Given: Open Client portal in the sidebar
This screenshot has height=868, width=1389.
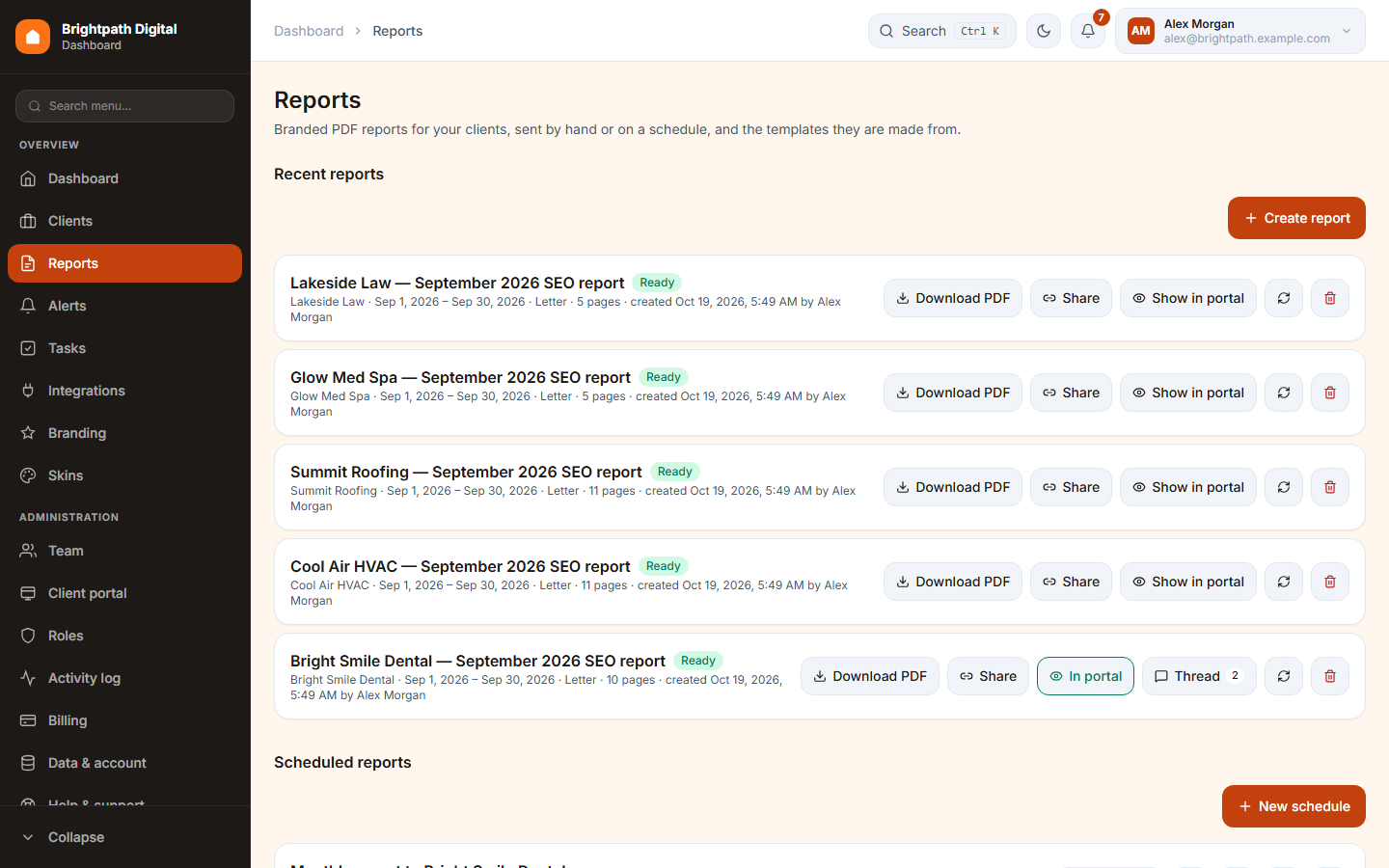Looking at the screenshot, I should 125,593.
